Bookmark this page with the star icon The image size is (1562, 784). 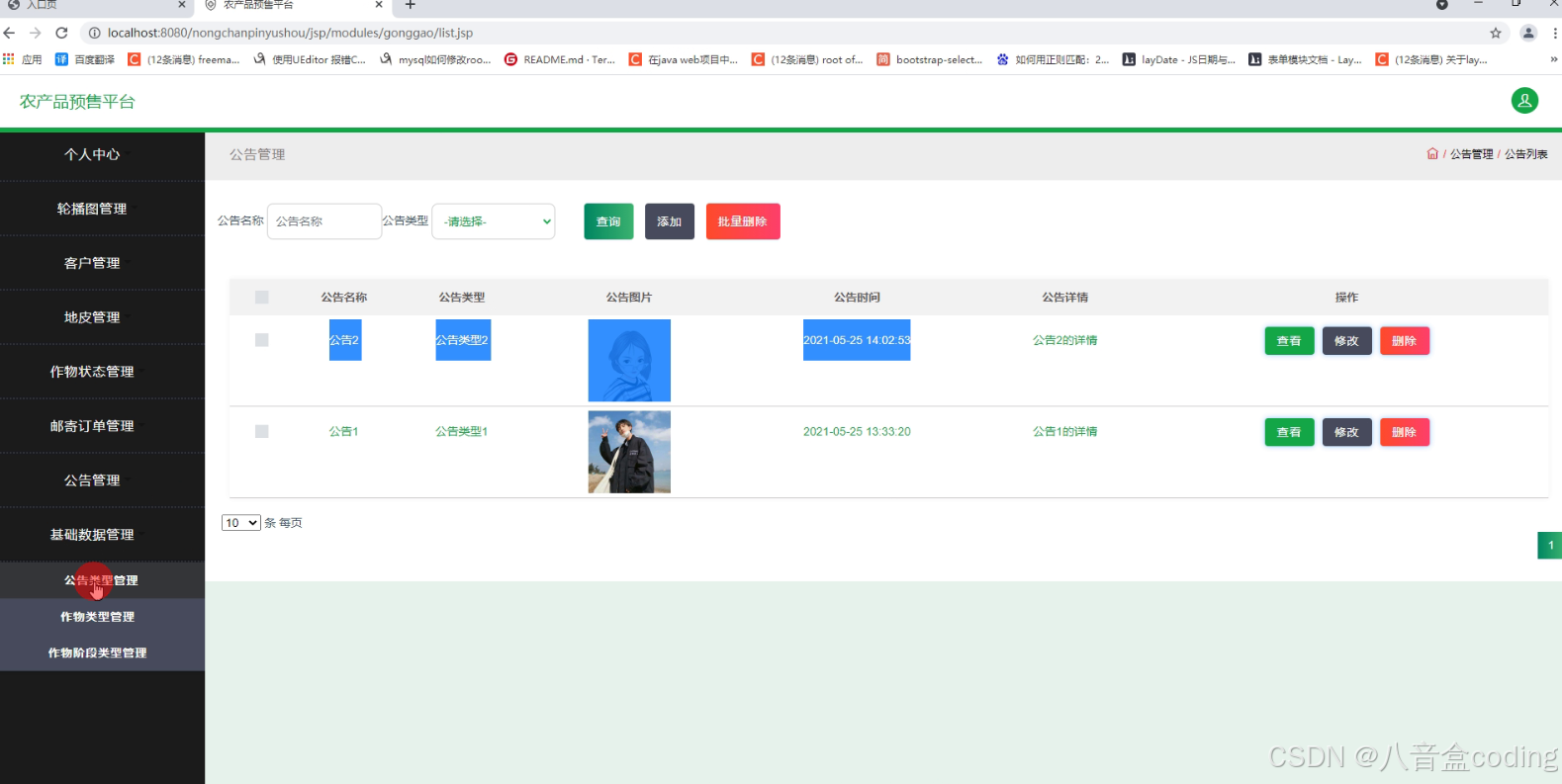coord(1496,33)
